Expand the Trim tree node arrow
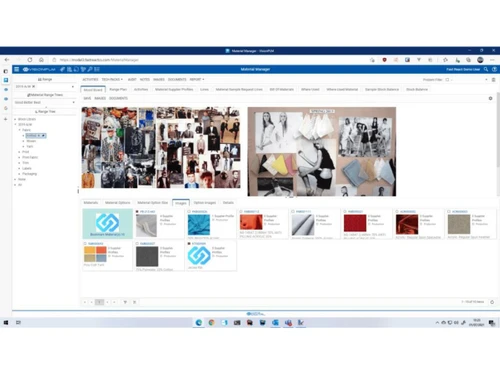Viewport: 500px width, 375px height. coord(19,163)
